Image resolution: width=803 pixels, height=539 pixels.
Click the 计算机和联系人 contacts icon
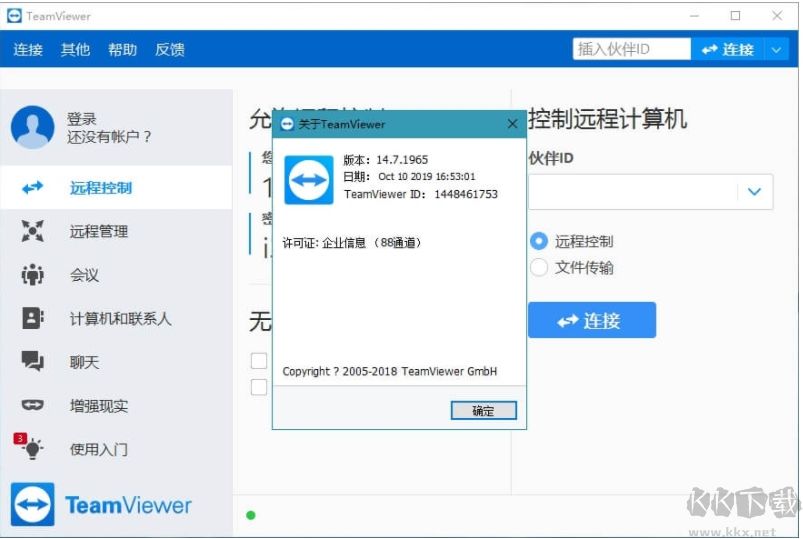tap(33, 318)
